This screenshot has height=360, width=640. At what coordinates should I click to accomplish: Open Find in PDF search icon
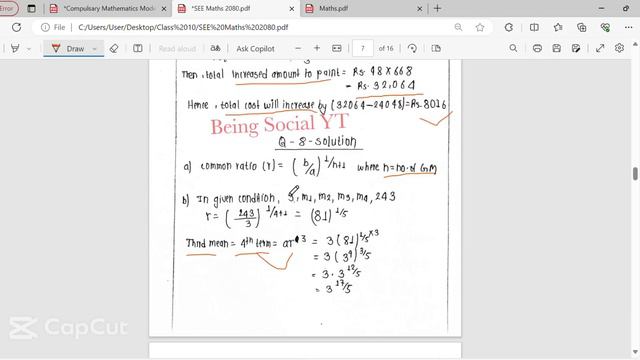(x=513, y=48)
